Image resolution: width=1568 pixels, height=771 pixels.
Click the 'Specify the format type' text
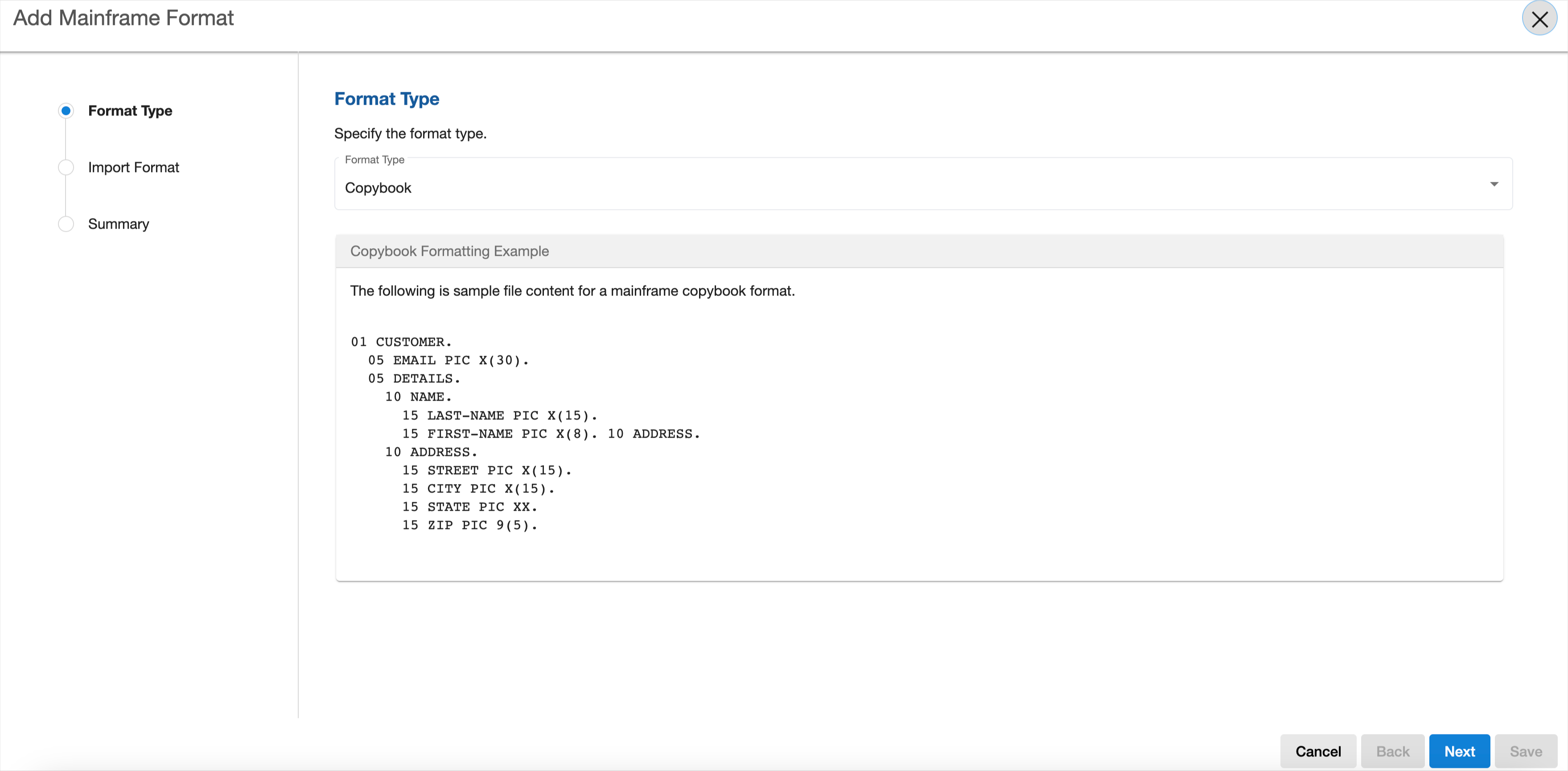tap(410, 133)
